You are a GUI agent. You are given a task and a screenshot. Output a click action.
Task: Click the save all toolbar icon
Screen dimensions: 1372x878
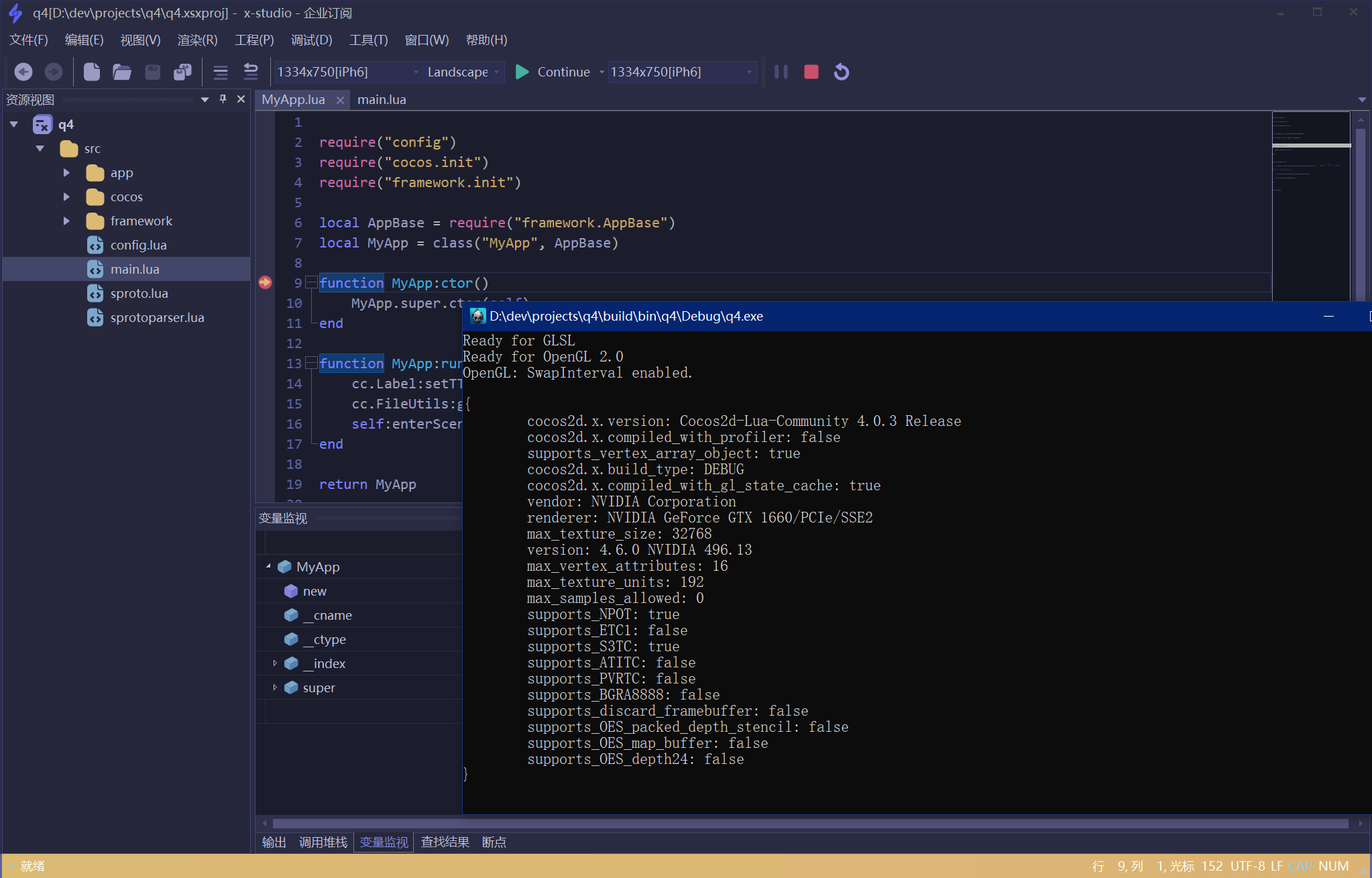[x=182, y=72]
